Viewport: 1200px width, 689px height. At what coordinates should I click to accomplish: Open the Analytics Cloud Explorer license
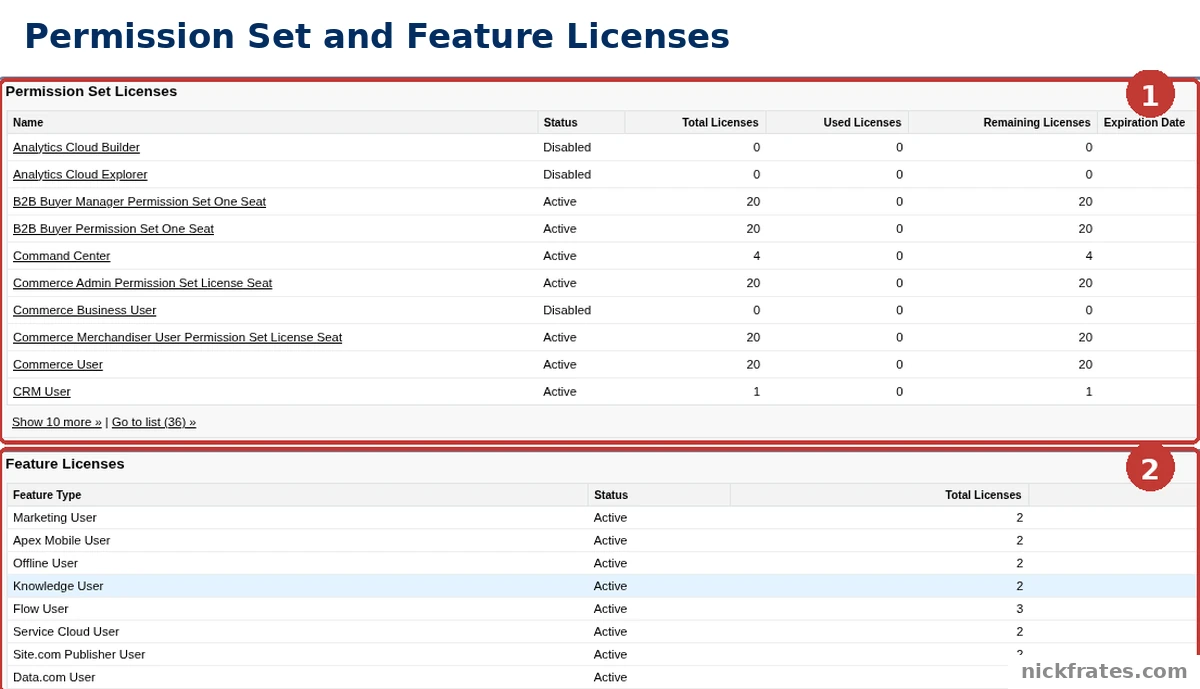[x=80, y=174]
